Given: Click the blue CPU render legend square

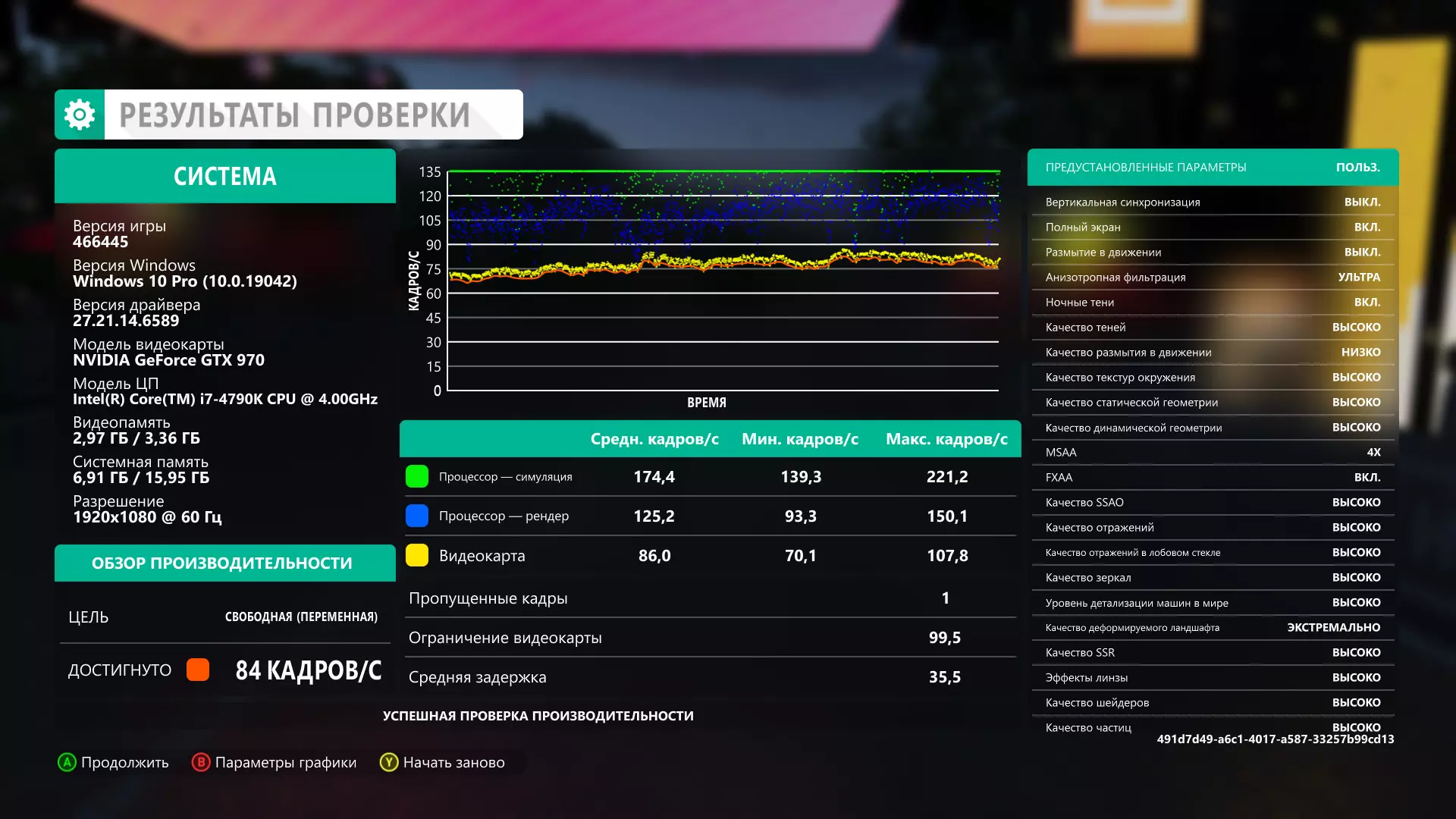Looking at the screenshot, I should pyautogui.click(x=417, y=516).
